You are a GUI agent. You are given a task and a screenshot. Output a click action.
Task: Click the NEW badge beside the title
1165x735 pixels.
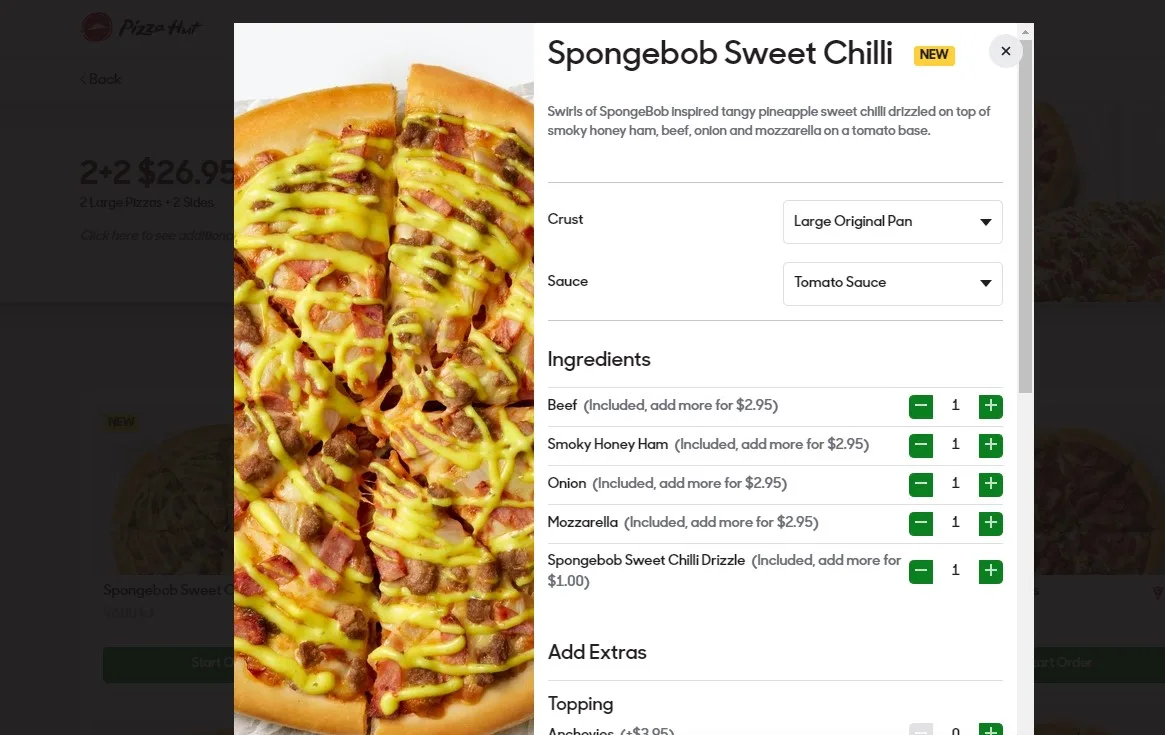click(x=934, y=55)
